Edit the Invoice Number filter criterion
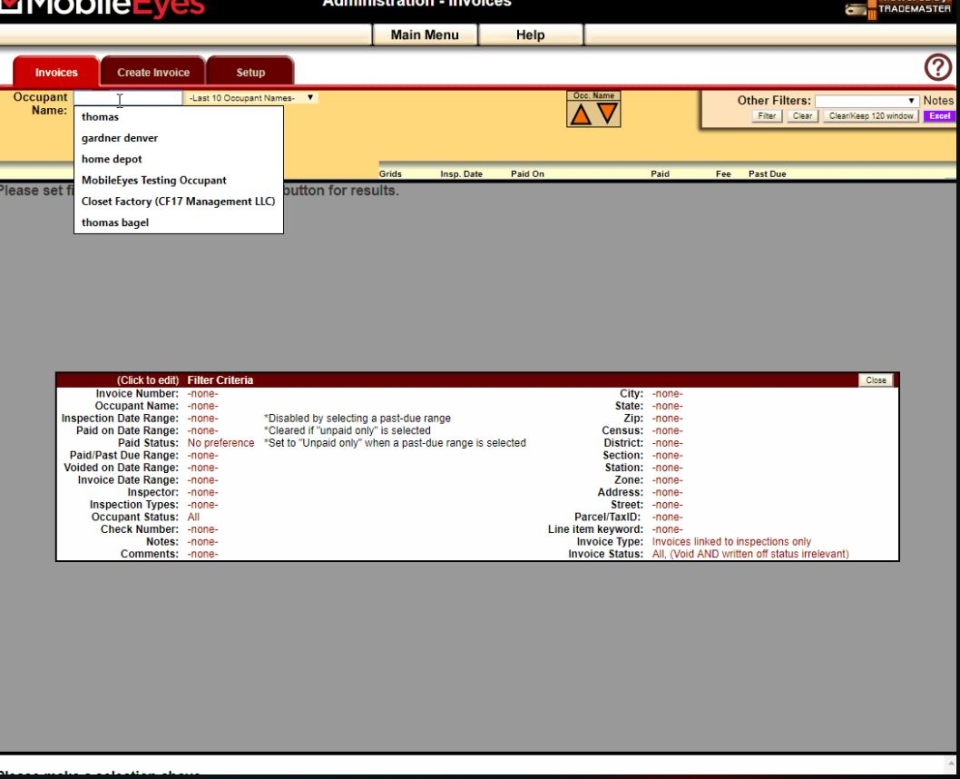The image size is (960, 779). pos(203,394)
